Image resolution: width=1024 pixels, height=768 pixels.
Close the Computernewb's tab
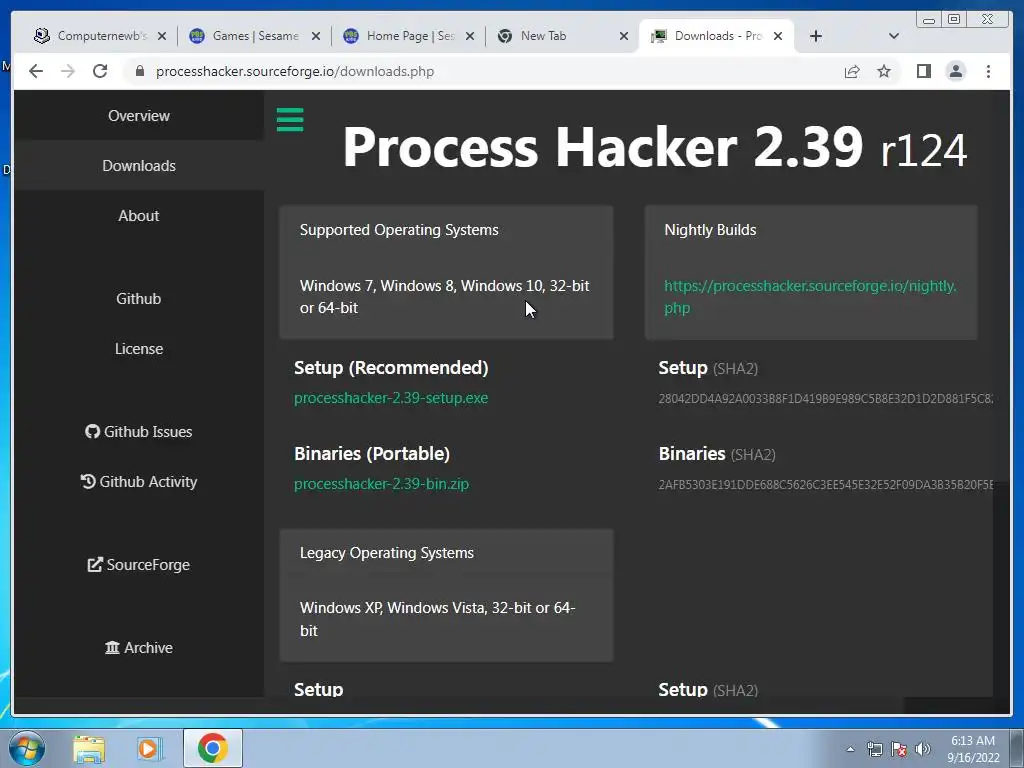coord(162,36)
